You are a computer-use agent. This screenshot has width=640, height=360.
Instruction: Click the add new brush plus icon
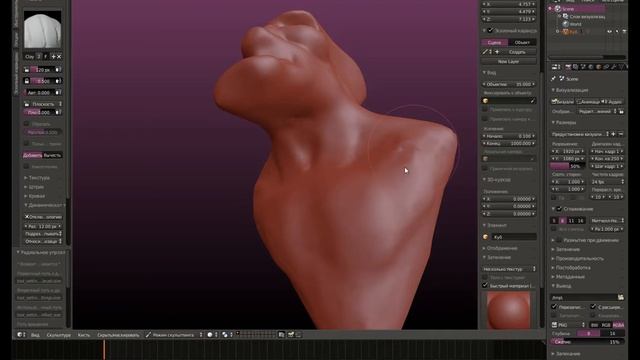tap(53, 56)
